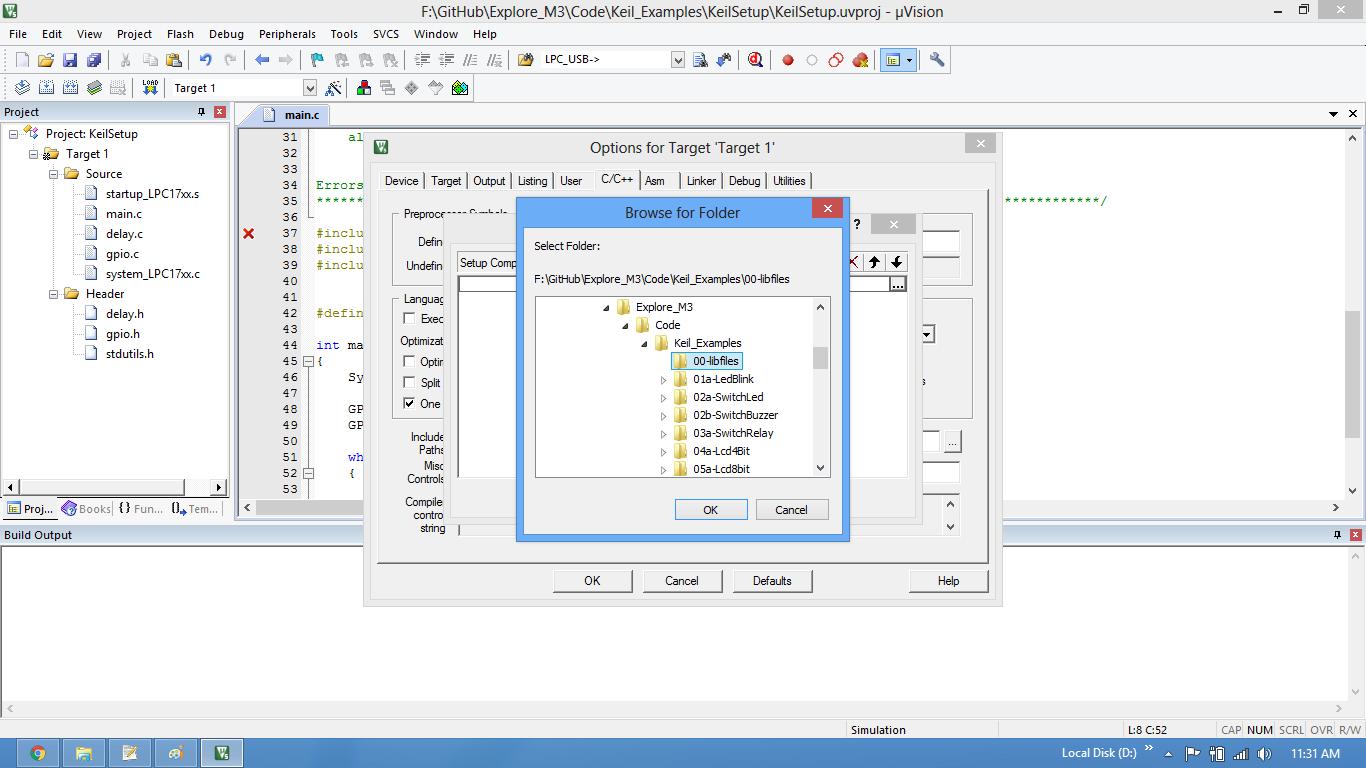Click Cancel in Browse for Folder dialog

791,510
